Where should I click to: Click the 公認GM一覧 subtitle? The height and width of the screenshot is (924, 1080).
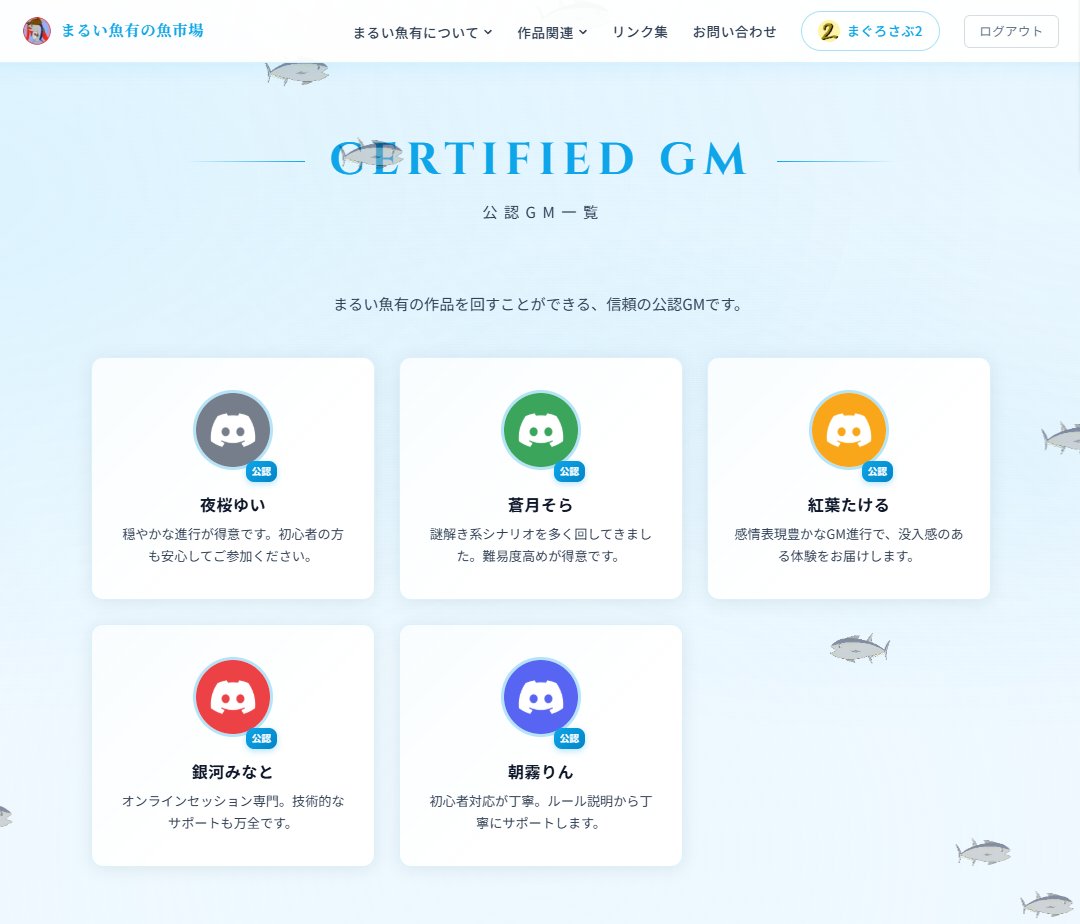point(541,213)
